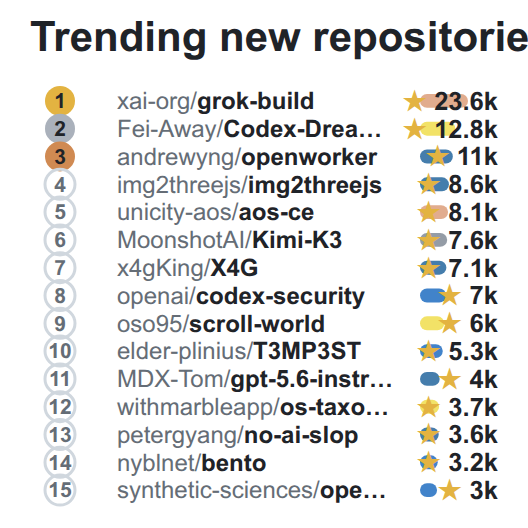This screenshot has width=528, height=528.
Task: Click the rank 10 circle badge
Action: coord(60,351)
